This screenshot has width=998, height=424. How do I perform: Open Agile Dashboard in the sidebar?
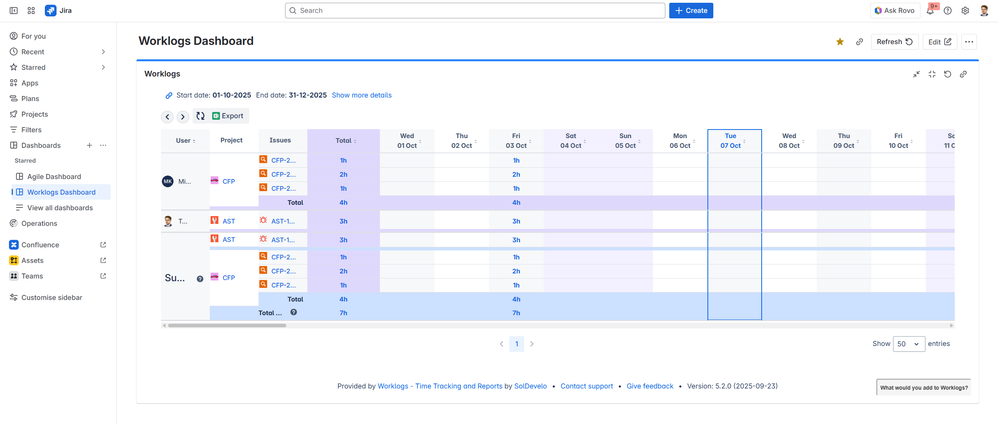pos(54,177)
